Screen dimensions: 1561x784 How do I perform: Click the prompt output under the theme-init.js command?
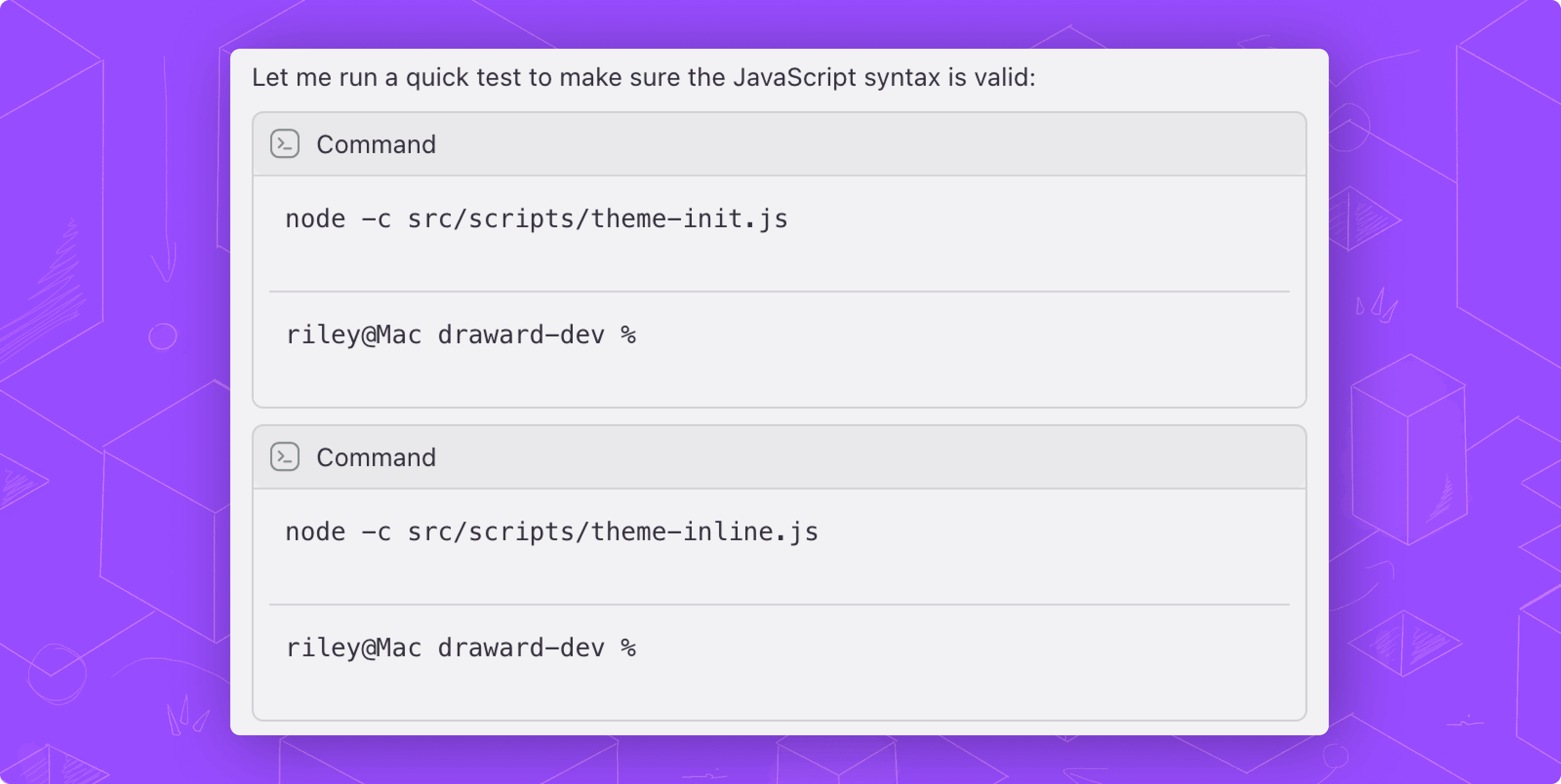[x=460, y=335]
